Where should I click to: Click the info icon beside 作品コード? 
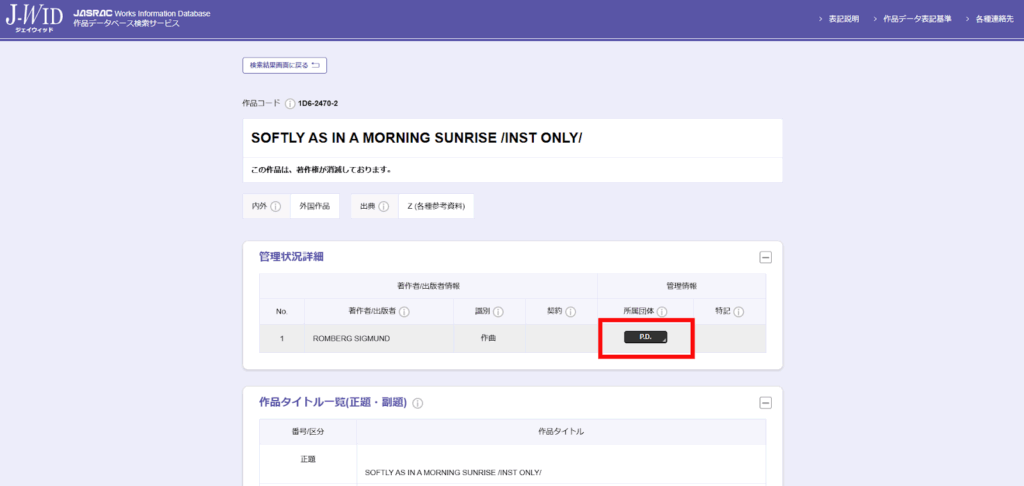tap(290, 103)
